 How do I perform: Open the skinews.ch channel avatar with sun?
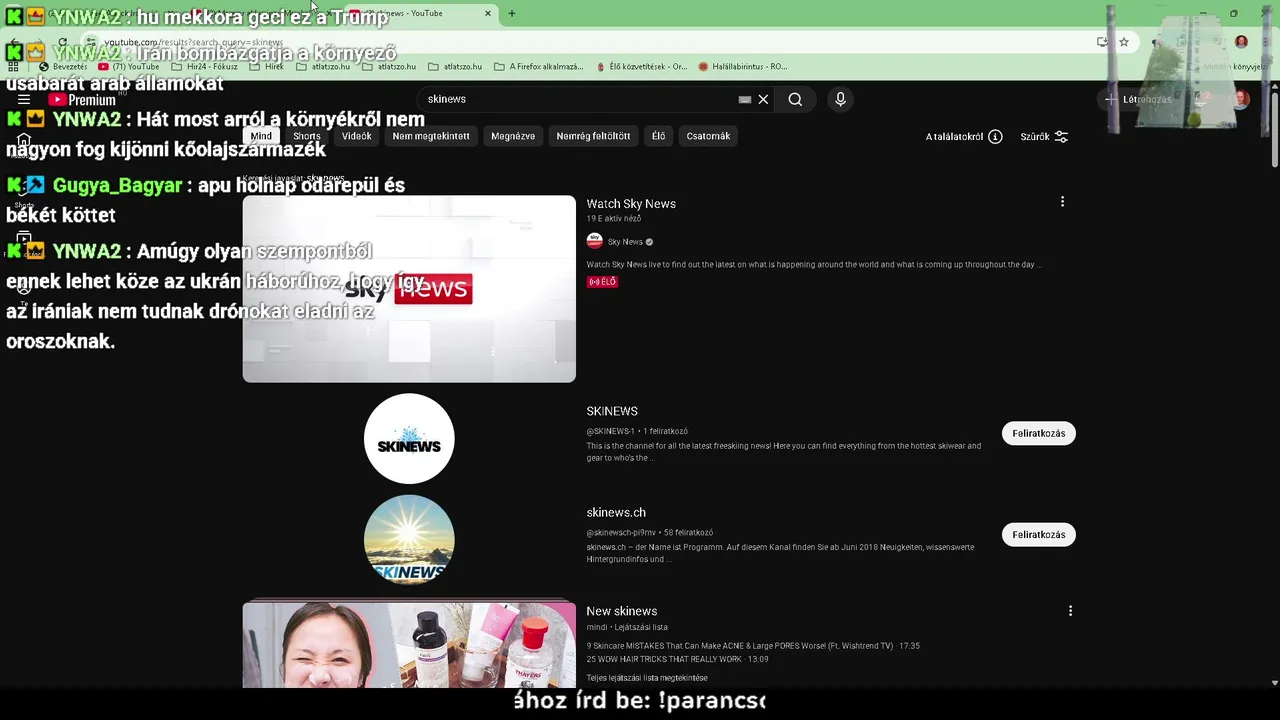click(x=409, y=539)
